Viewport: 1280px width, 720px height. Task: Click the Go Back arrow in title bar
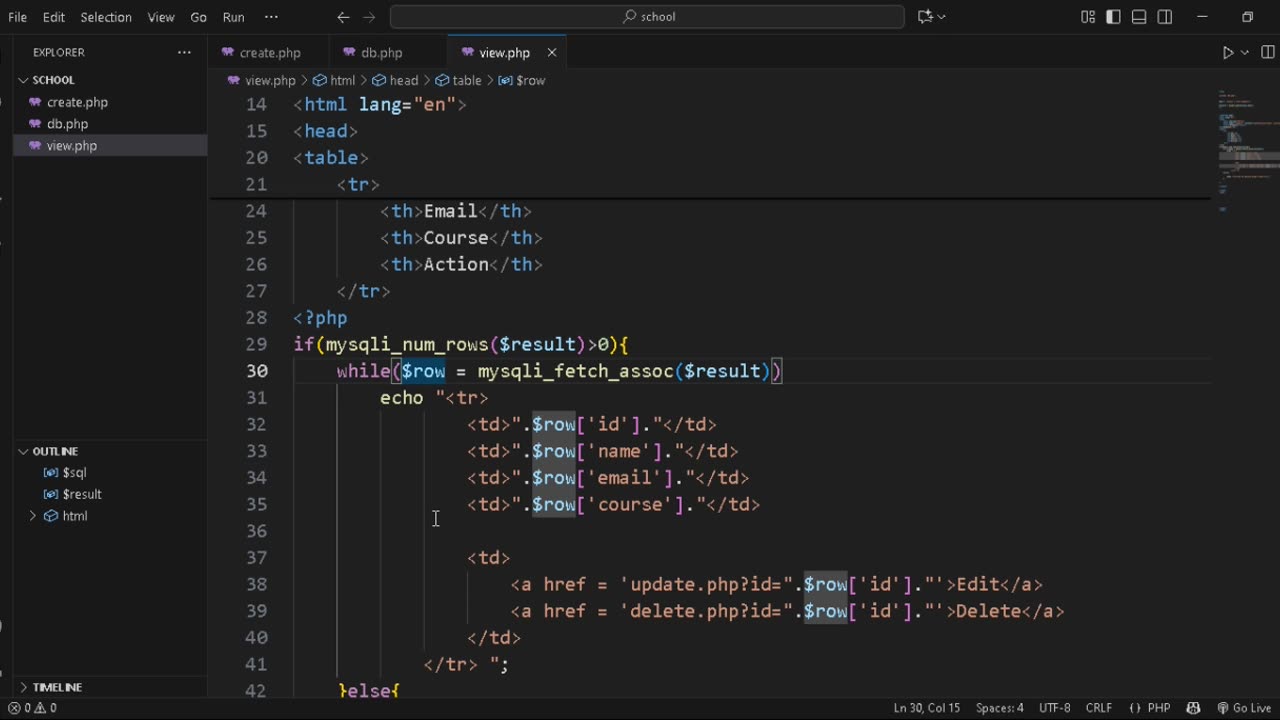[x=343, y=17]
